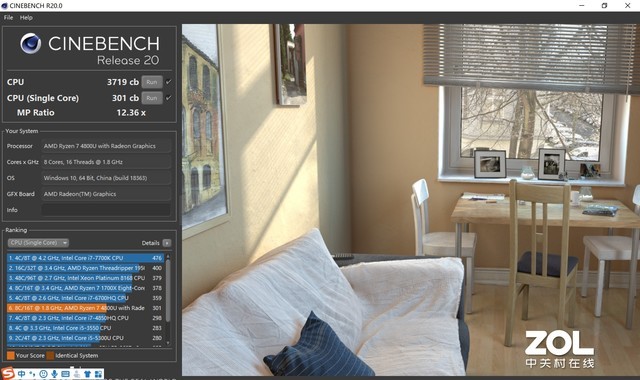The width and height of the screenshot is (640, 380).
Task: Open the Sogou skin shirt icon
Action: point(87,374)
